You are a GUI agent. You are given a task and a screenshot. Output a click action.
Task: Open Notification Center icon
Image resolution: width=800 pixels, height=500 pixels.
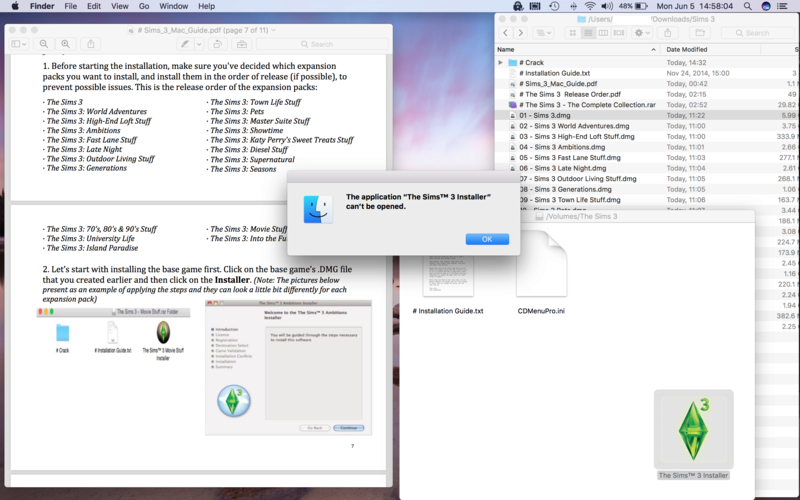[782, 6]
